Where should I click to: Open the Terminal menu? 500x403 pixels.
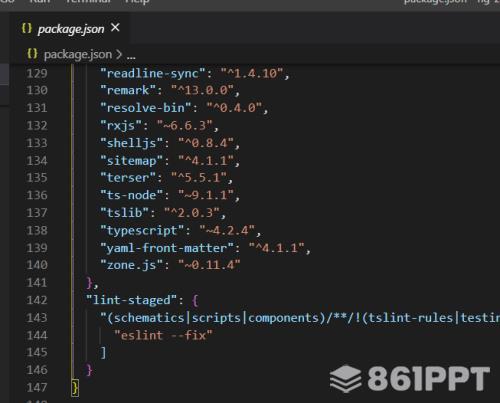pyautogui.click(x=88, y=2)
